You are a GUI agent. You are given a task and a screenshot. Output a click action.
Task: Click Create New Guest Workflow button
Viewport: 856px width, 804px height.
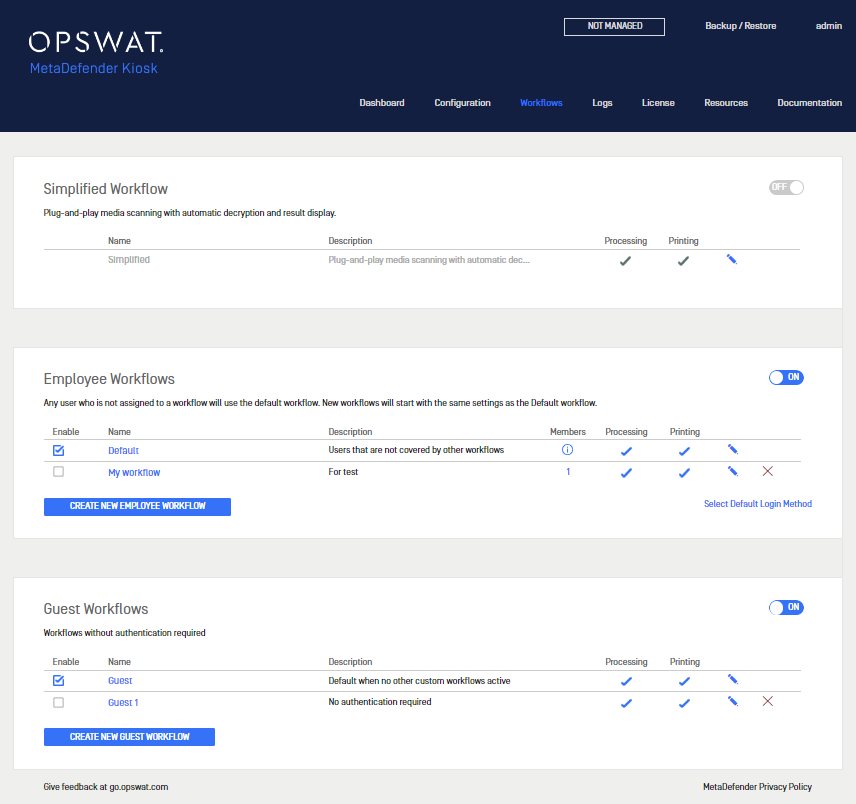click(x=129, y=737)
